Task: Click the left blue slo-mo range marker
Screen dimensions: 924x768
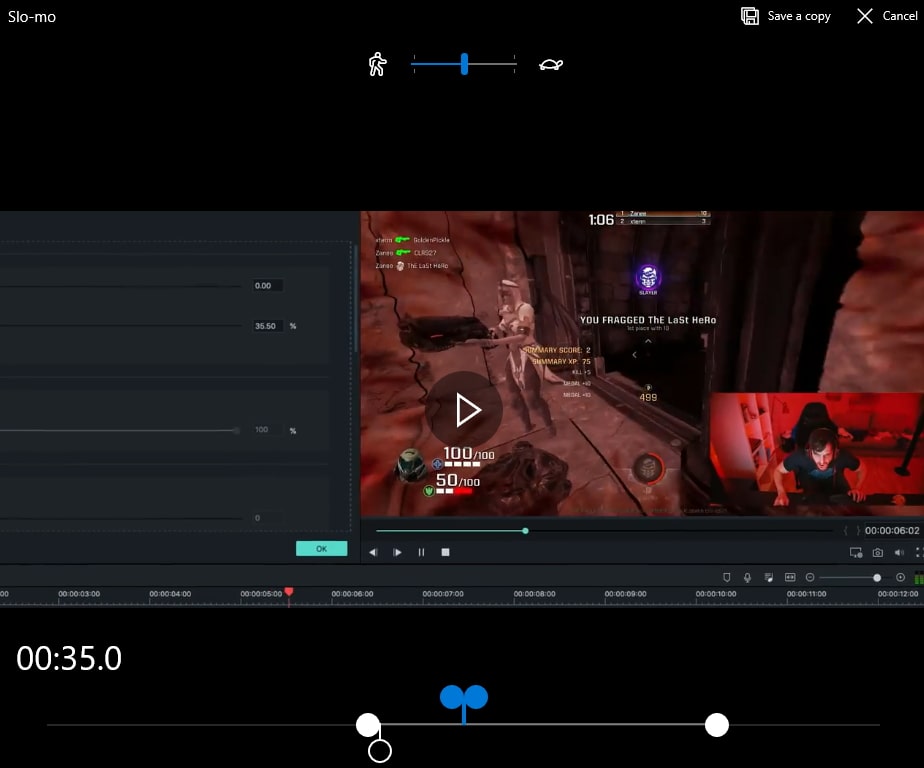Action: [x=452, y=697]
